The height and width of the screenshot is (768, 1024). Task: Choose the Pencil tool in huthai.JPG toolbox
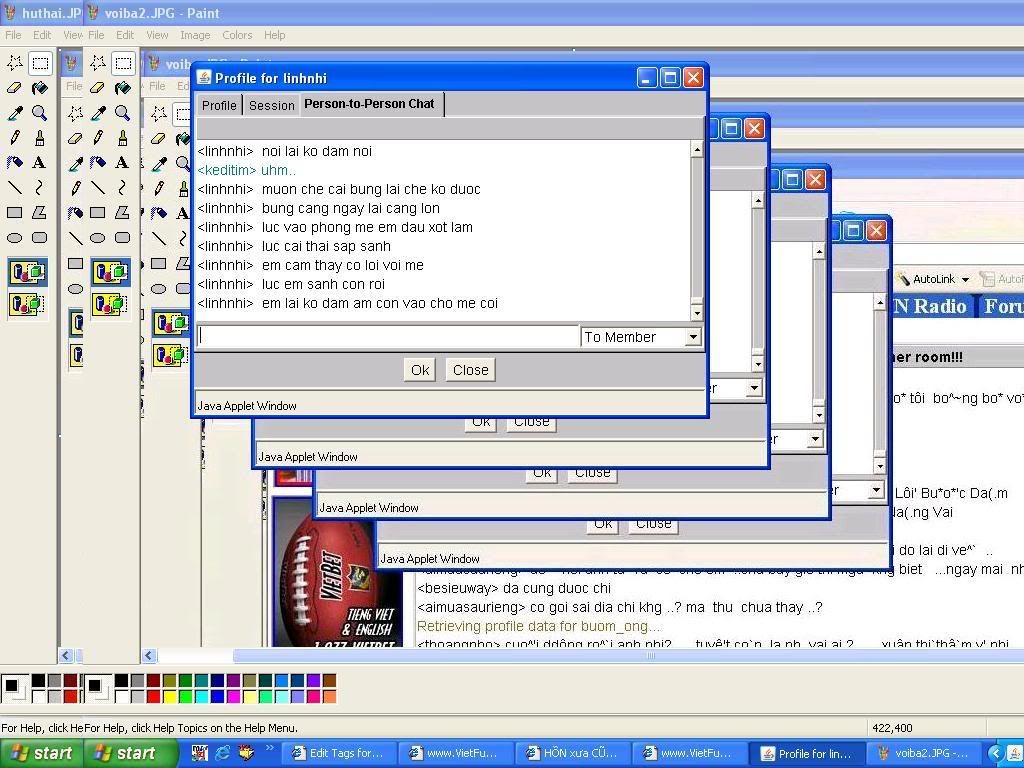[x=15, y=137]
